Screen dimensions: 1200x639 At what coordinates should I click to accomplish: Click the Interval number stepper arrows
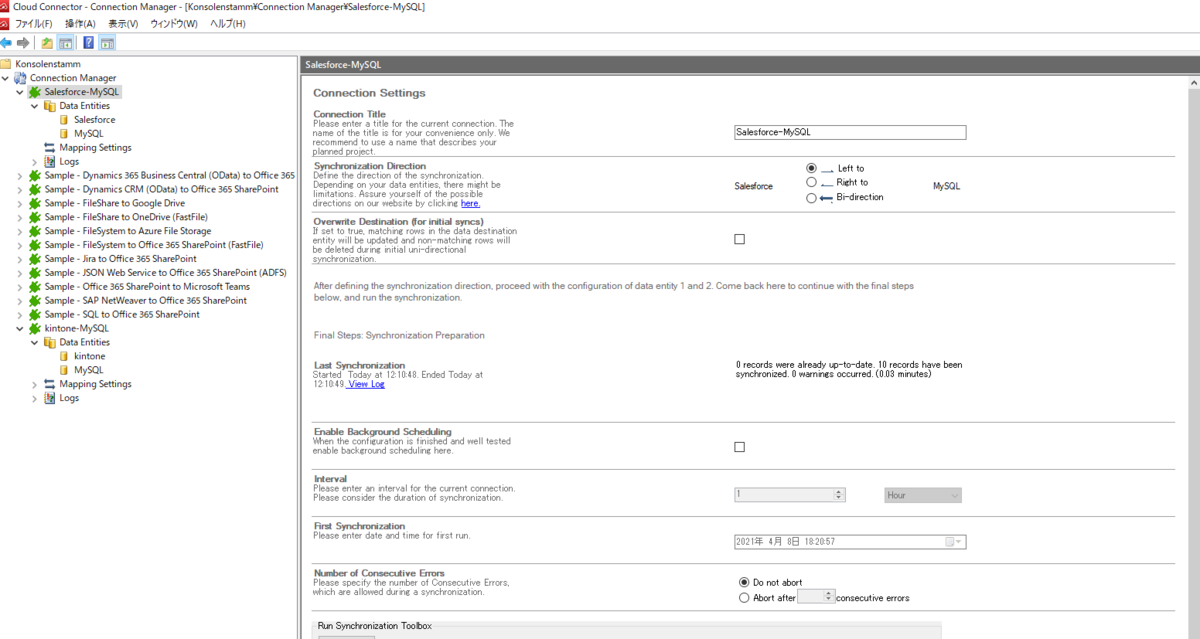[839, 495]
